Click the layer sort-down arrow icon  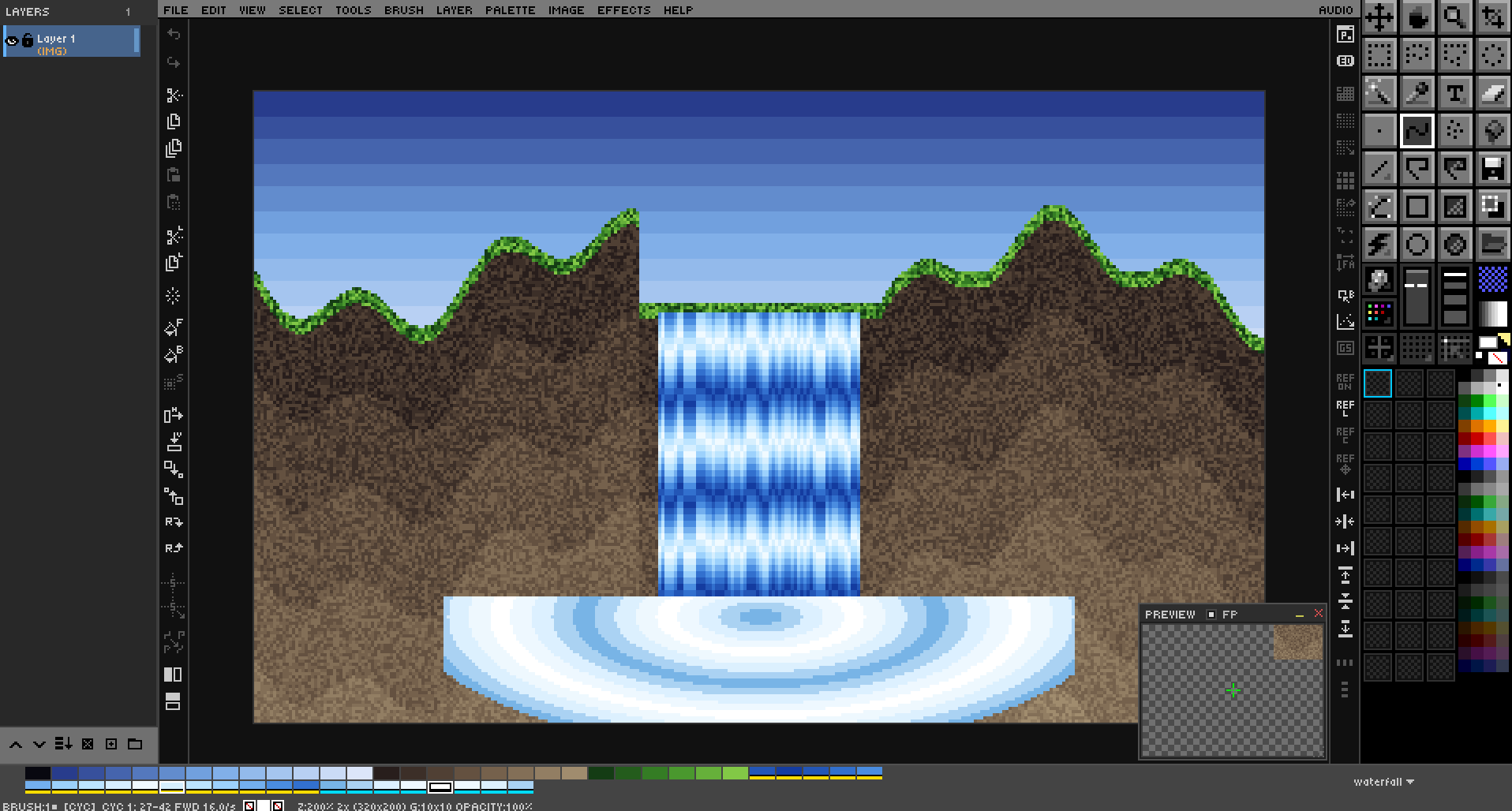point(63,743)
